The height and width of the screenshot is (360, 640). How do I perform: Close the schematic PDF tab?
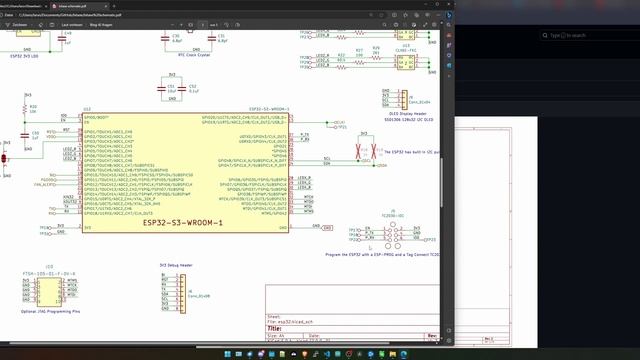pyautogui.click(x=106, y=6)
